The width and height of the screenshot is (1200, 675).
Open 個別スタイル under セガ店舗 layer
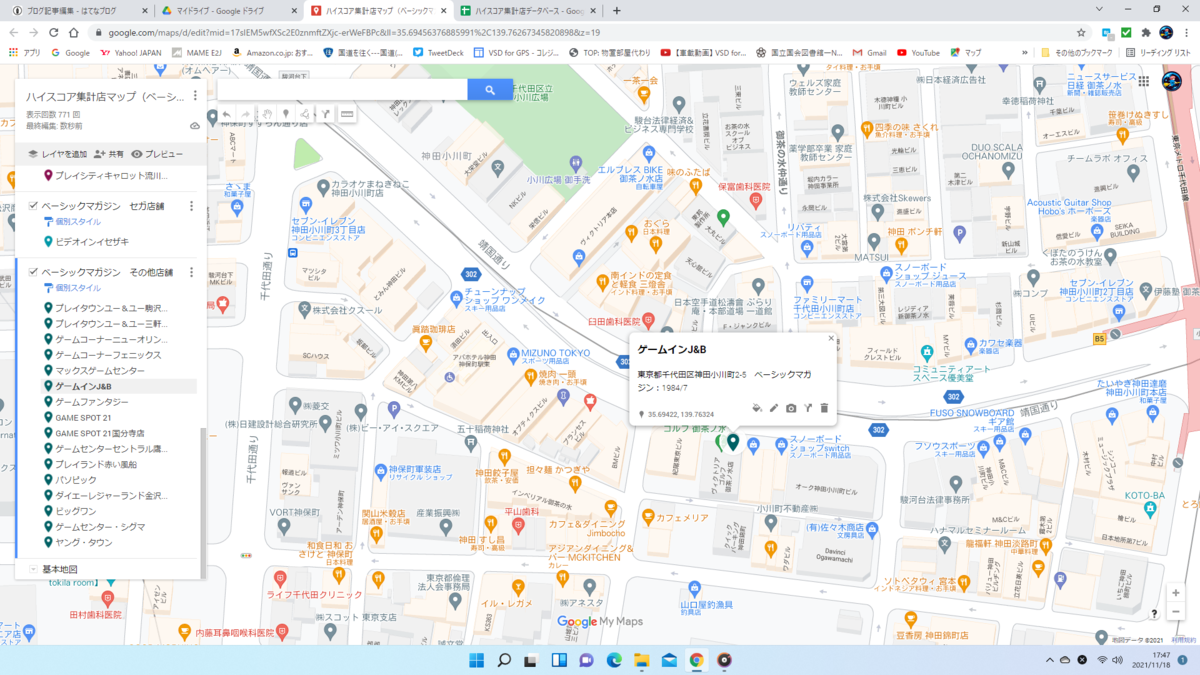point(72,222)
